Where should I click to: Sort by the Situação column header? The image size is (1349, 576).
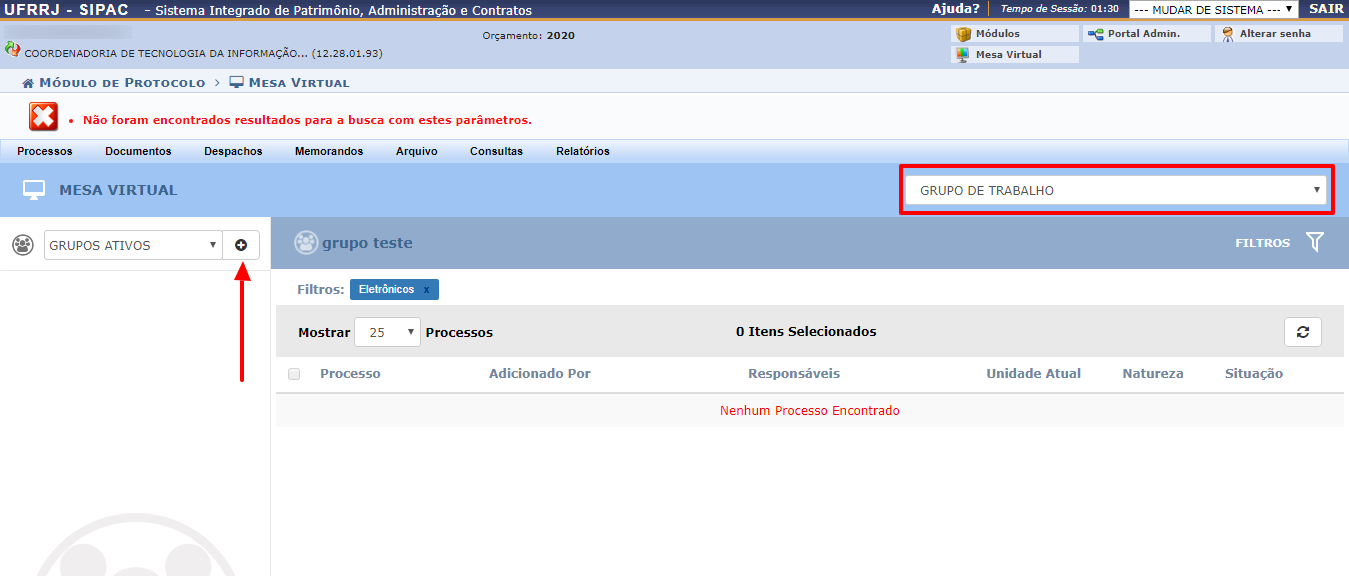click(x=1253, y=374)
